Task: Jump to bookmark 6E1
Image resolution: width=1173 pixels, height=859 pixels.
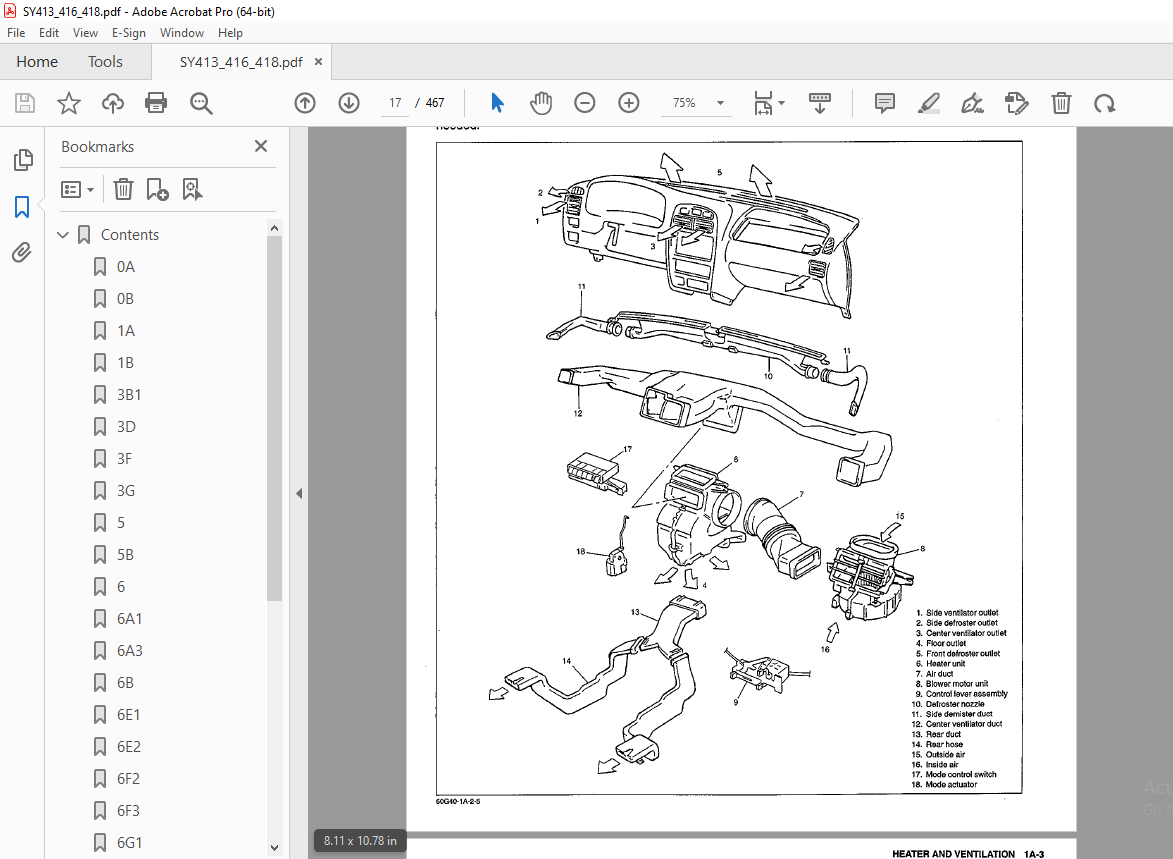Action: pos(128,715)
